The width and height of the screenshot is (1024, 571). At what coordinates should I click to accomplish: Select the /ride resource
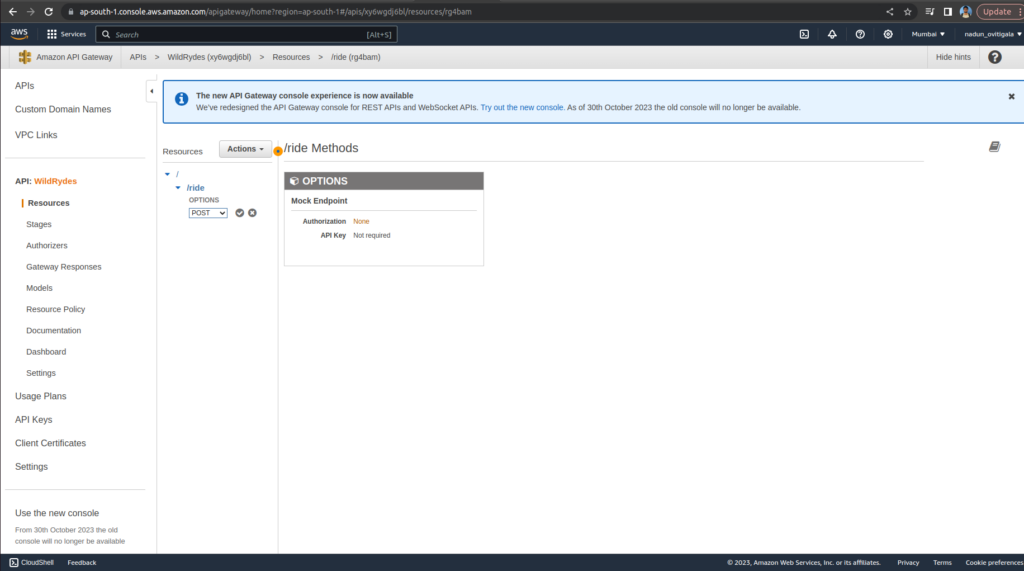coord(195,188)
